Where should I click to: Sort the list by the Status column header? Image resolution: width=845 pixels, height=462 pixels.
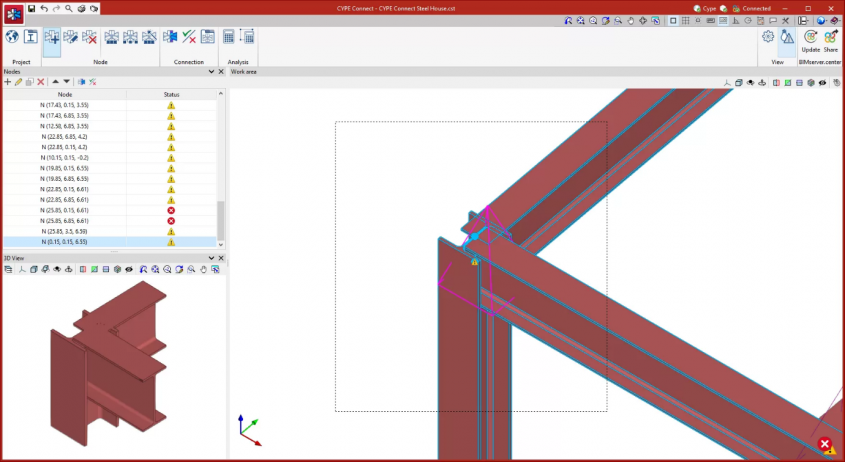coord(171,94)
